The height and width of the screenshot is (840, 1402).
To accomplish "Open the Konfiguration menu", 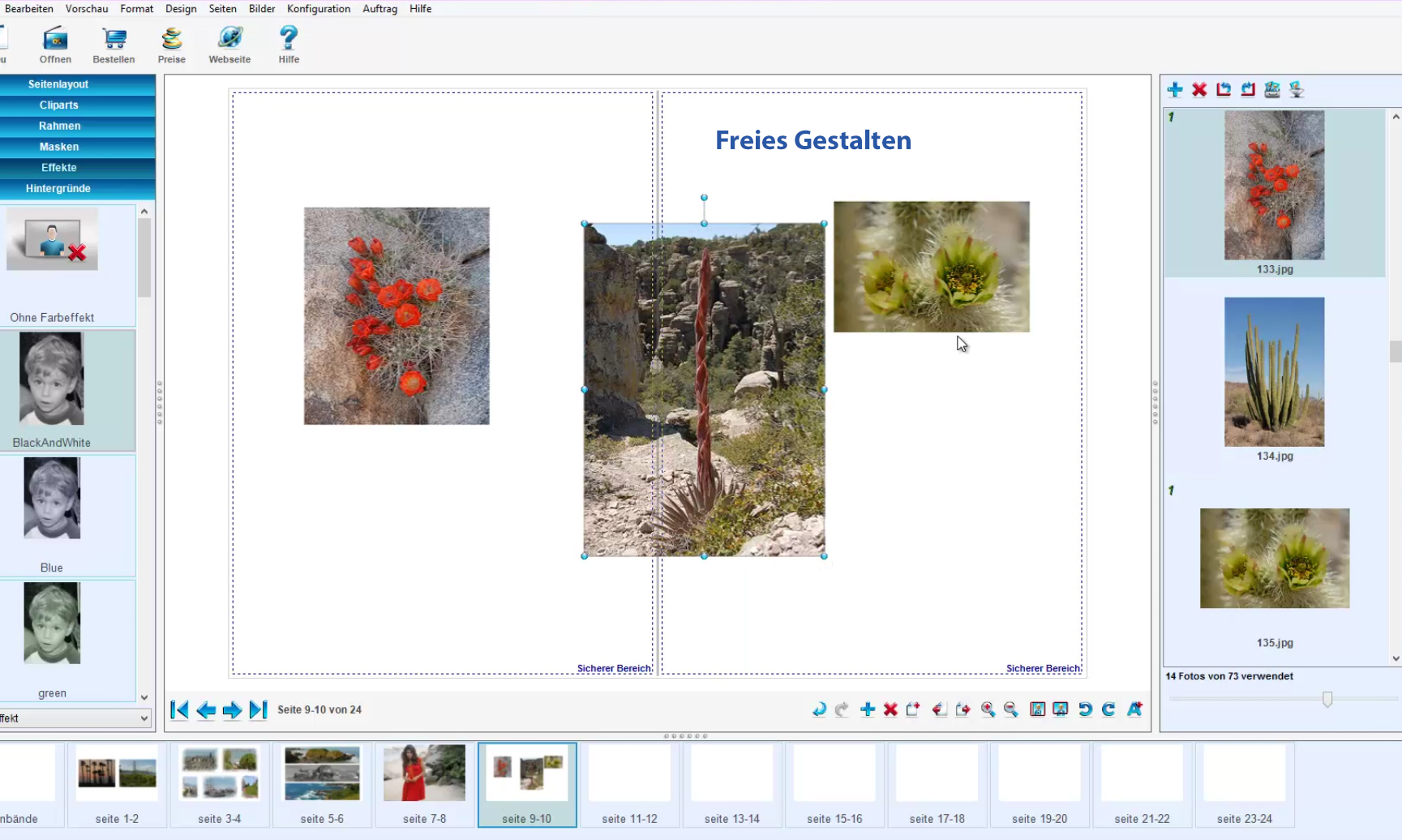I will (x=319, y=9).
